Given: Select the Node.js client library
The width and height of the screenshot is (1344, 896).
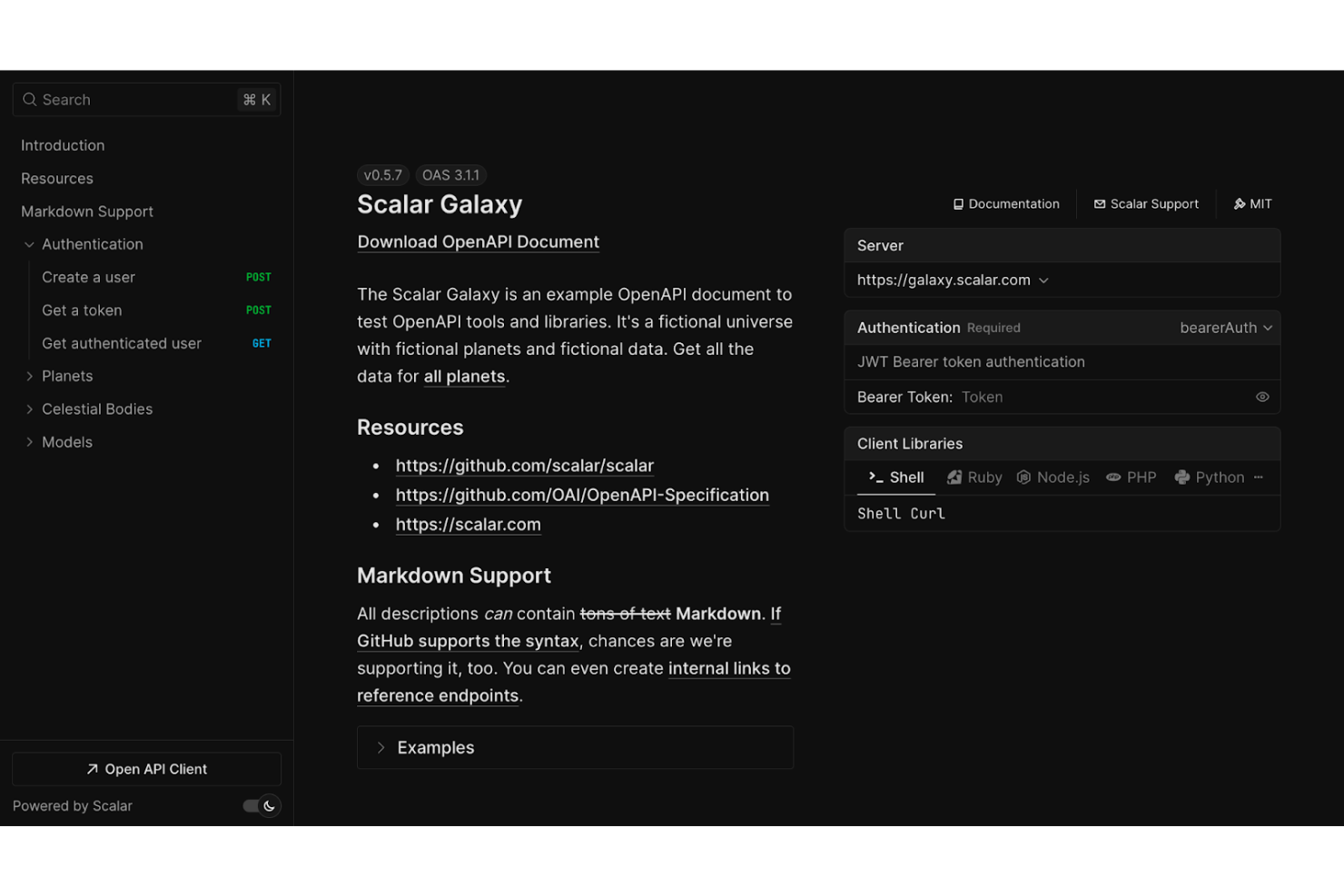Looking at the screenshot, I should coord(1052,477).
